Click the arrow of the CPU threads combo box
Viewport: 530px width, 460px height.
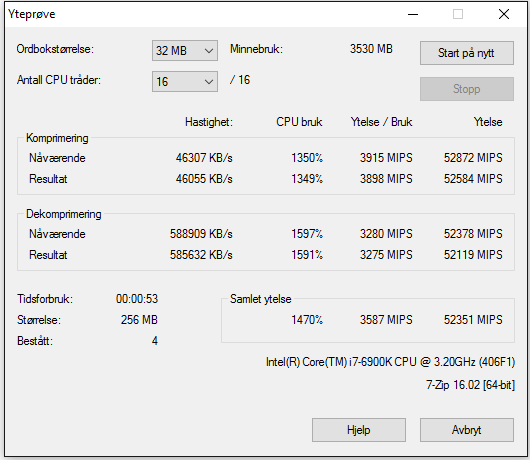[209, 82]
